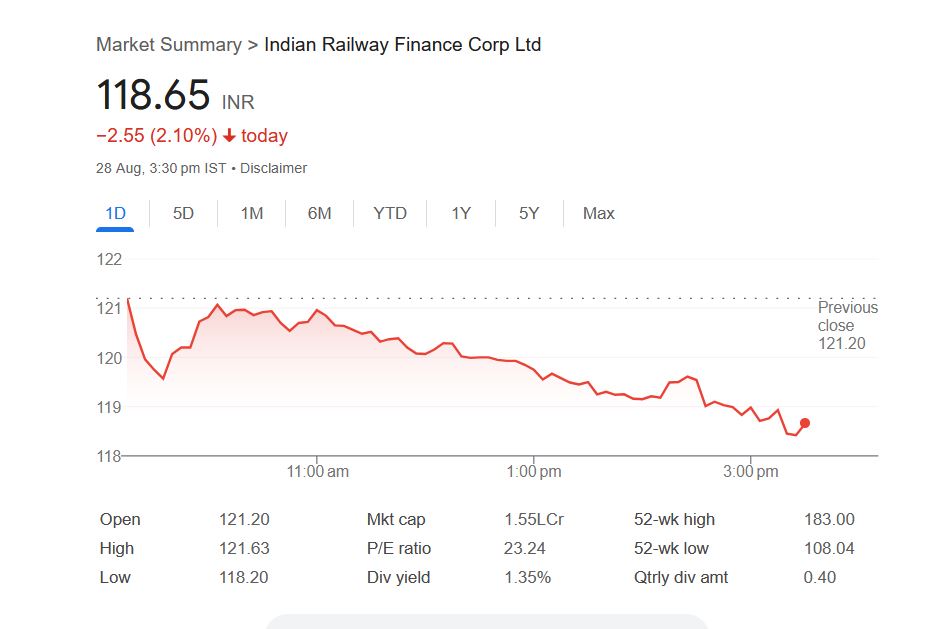Image resolution: width=934 pixels, height=629 pixels.
Task: Open the Disclaimer link
Action: point(273,168)
